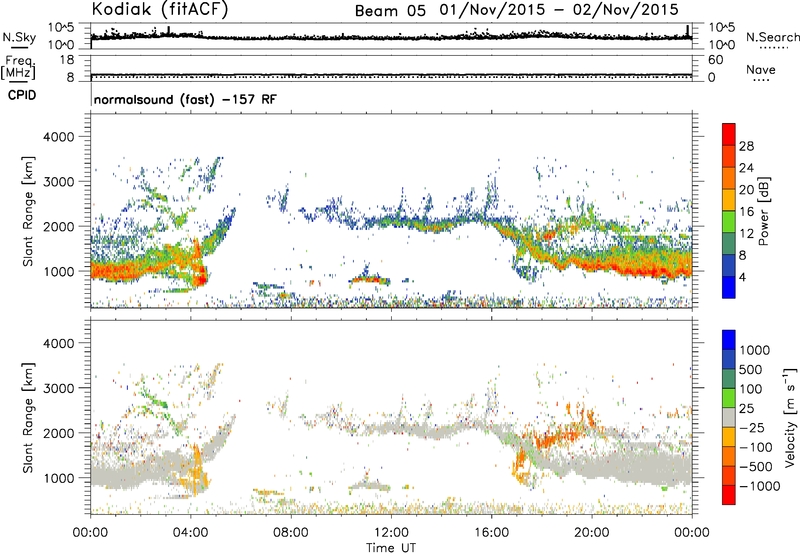Click the '4' tick on the power colorbar
Image resolution: width=800 pixels, height=554 pixels.
[x=742, y=278]
